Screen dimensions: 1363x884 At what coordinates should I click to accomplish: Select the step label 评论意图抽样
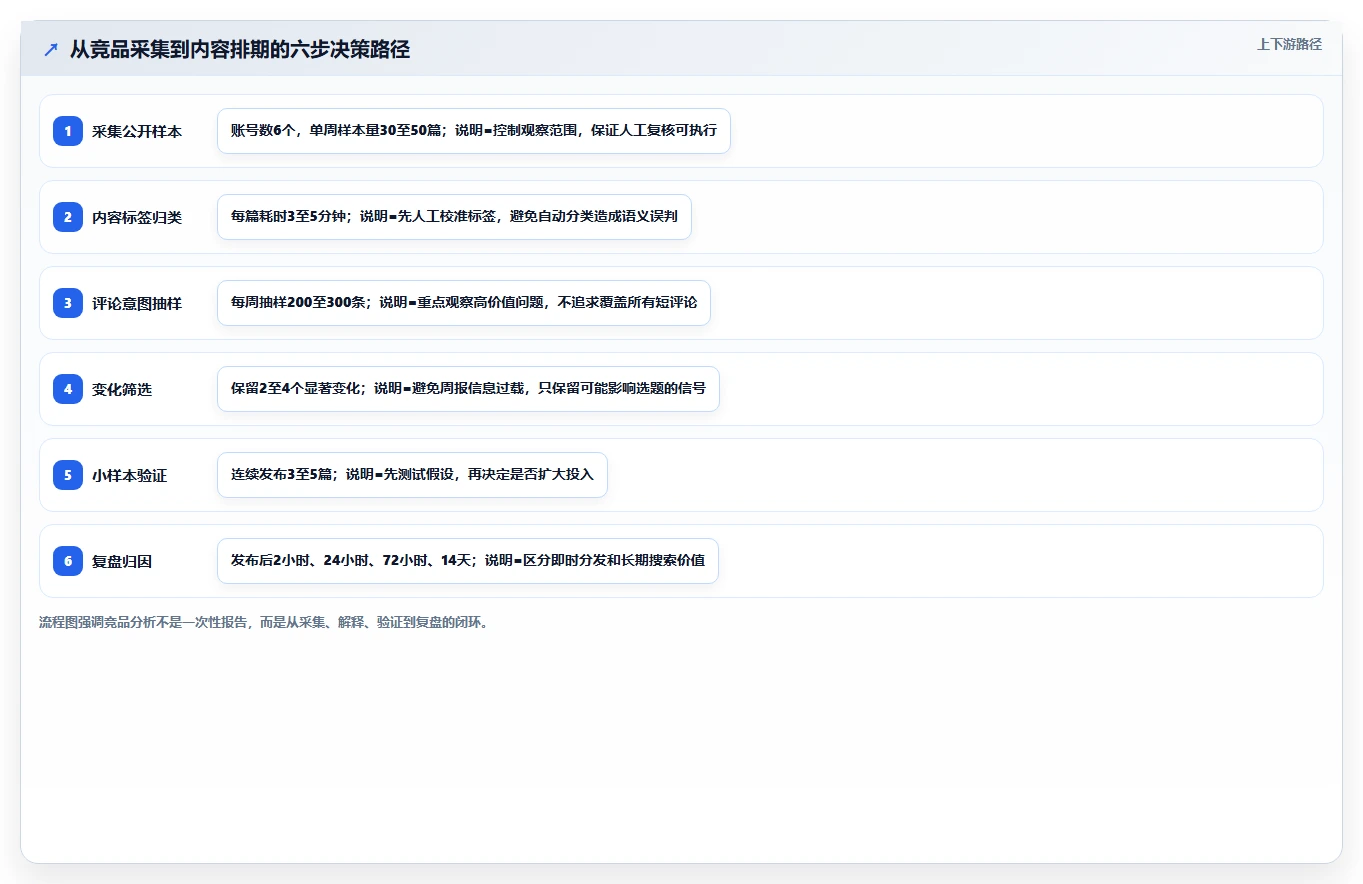pos(137,303)
